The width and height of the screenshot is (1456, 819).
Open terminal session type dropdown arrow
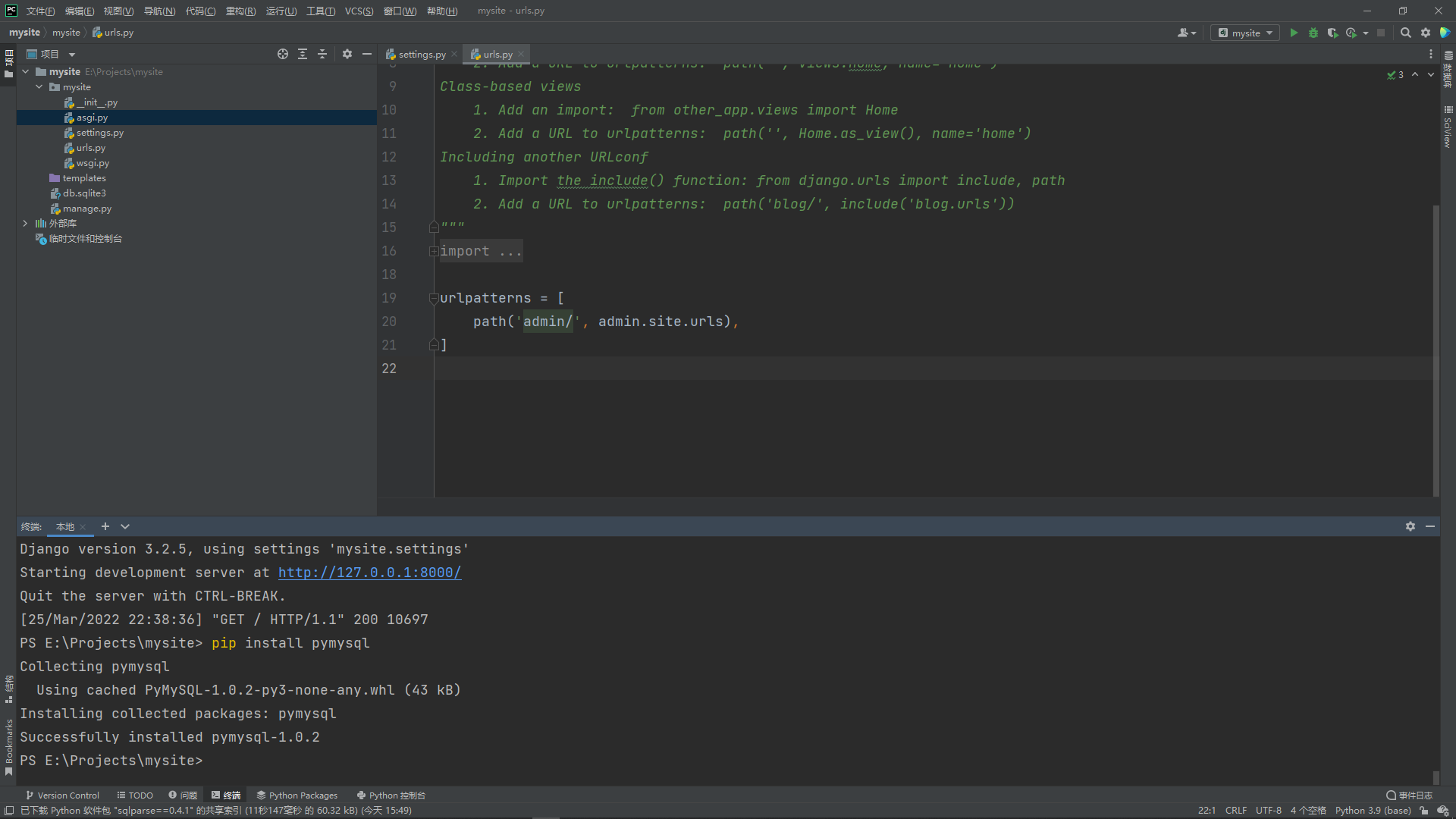[x=125, y=526]
